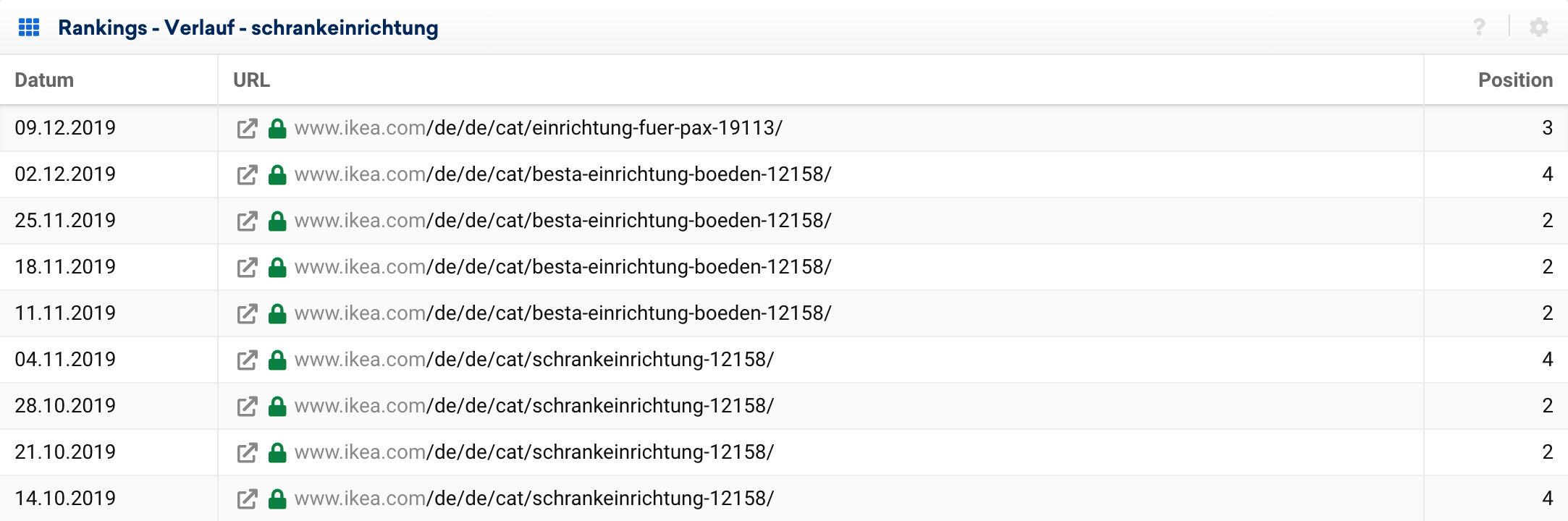Open external link icon for 09.12.2019 row
Image resolution: width=1568 pixels, height=521 pixels.
point(247,129)
